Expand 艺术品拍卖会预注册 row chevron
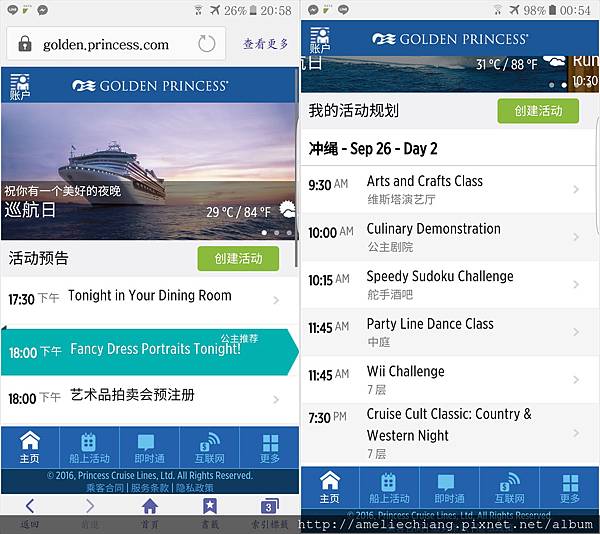 pos(276,400)
